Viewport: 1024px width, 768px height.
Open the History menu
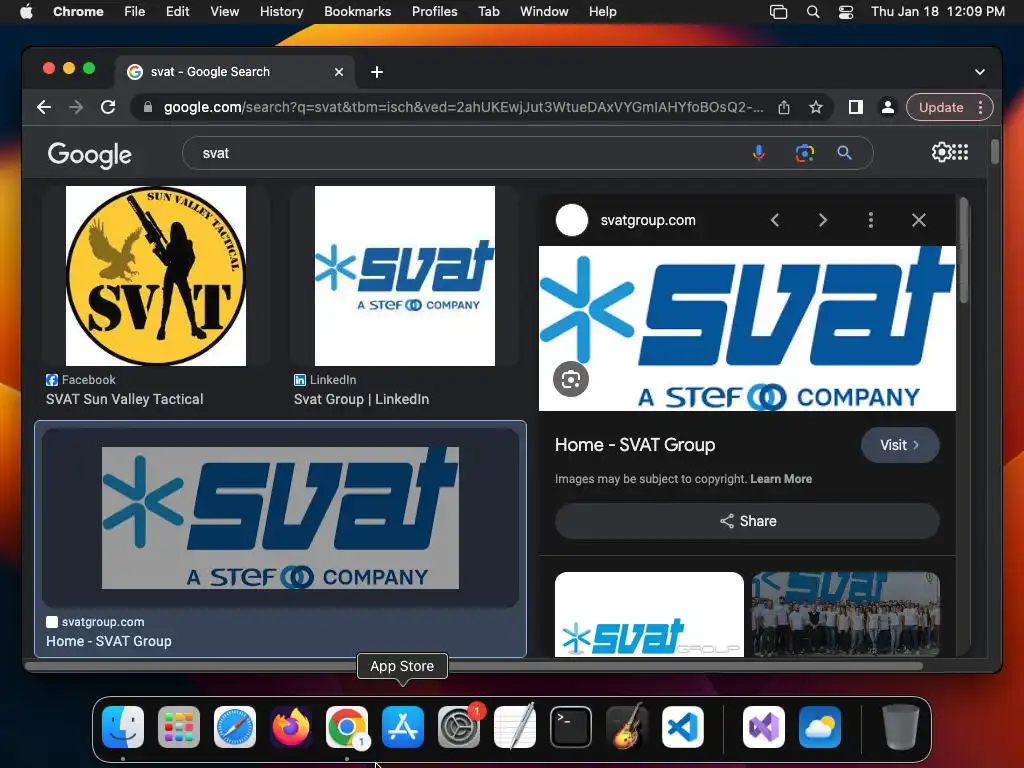click(x=281, y=11)
